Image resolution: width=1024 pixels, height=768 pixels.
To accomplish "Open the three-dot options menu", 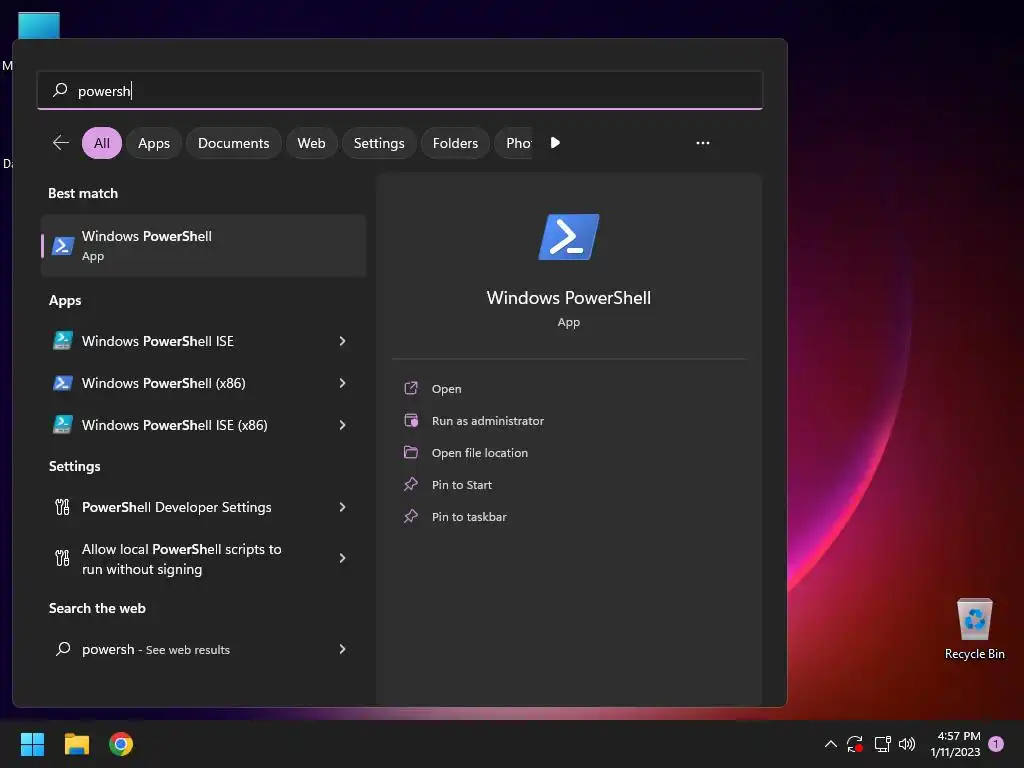I will 703,142.
